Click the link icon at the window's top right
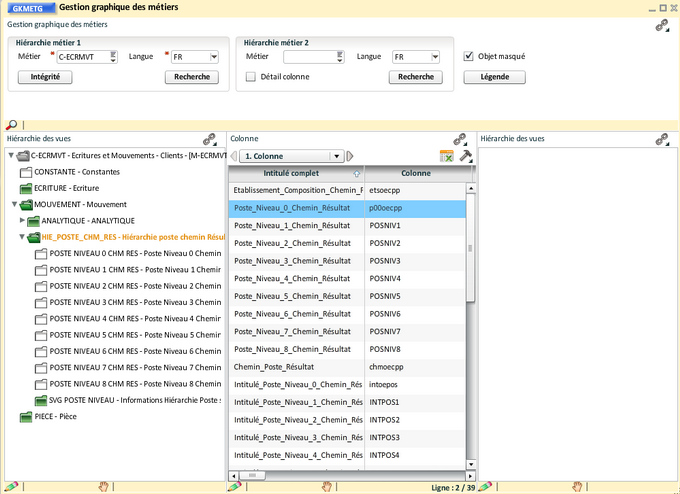 click(x=661, y=26)
